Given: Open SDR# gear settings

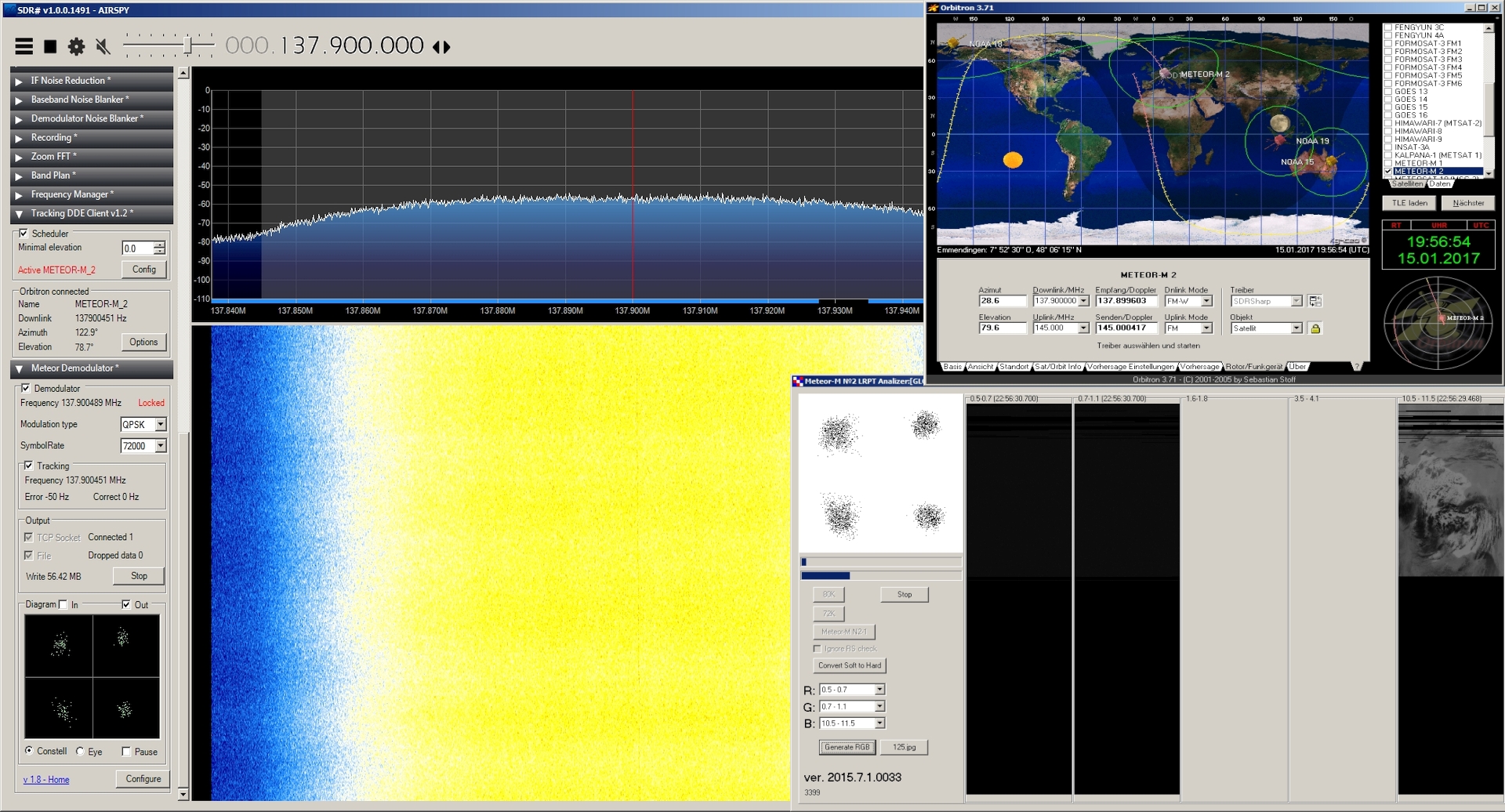Looking at the screenshot, I should 76,47.
